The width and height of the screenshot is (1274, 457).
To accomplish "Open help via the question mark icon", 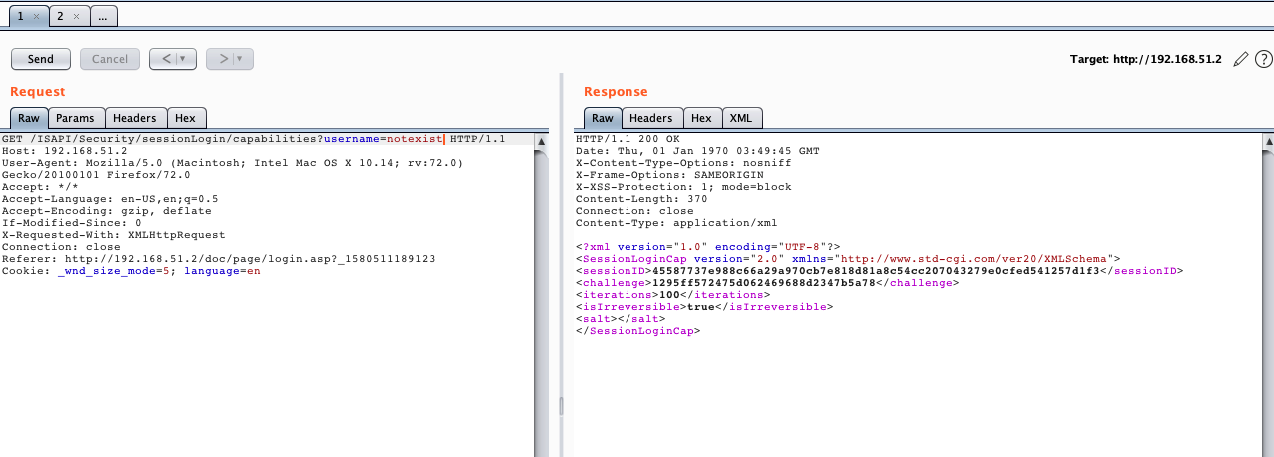I will click(1263, 59).
